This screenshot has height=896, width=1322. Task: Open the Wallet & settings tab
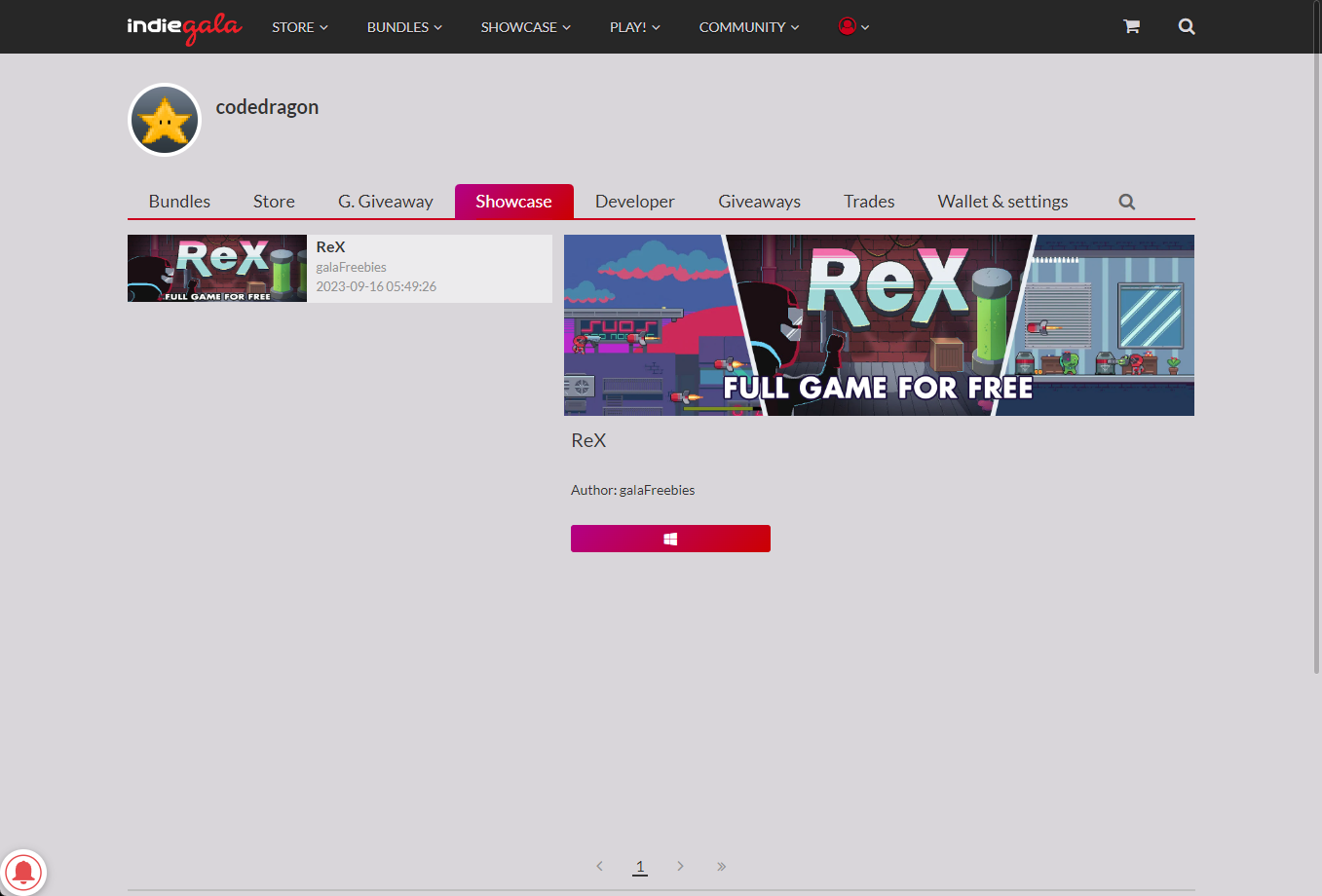click(1002, 202)
